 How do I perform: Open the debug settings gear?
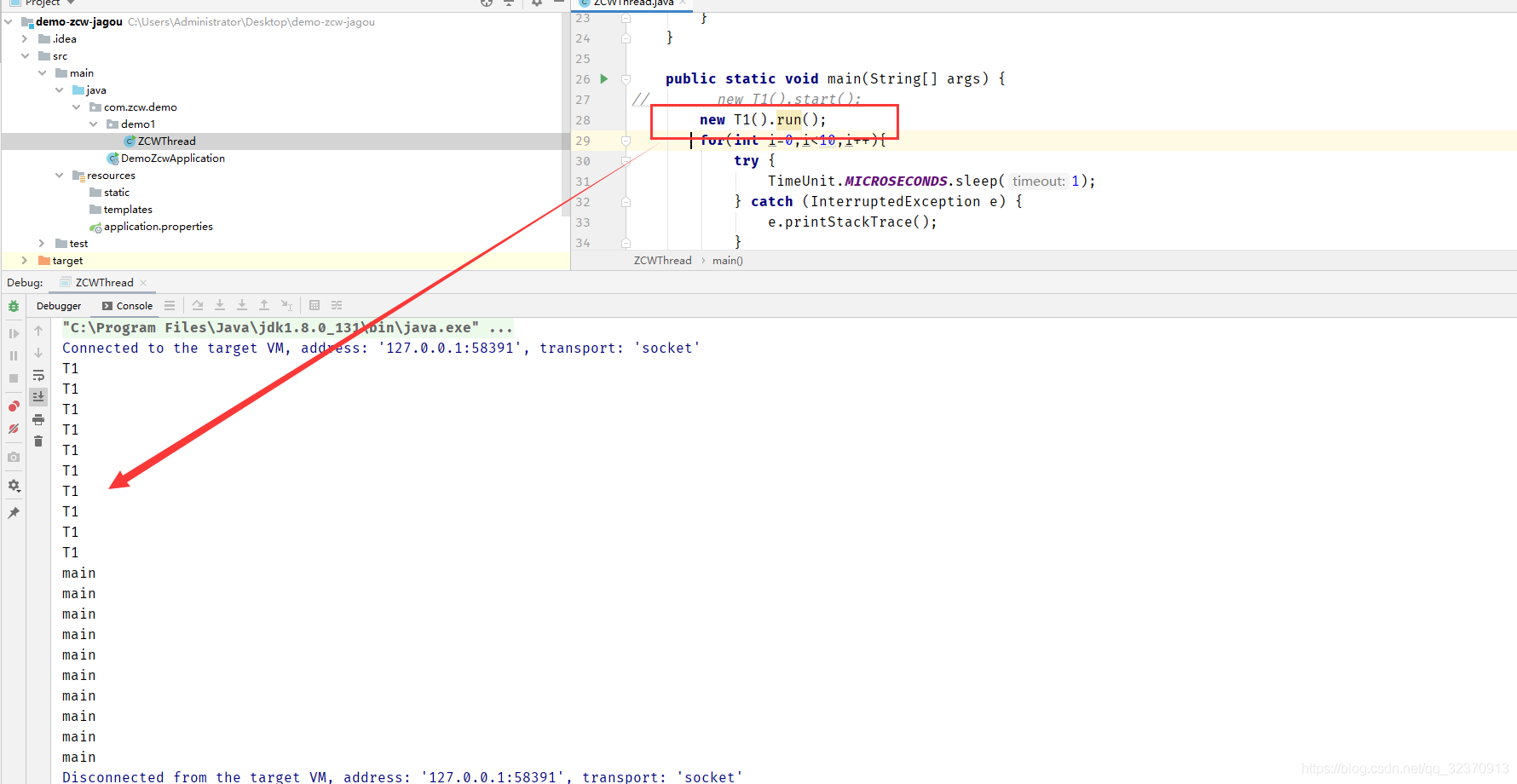(14, 485)
